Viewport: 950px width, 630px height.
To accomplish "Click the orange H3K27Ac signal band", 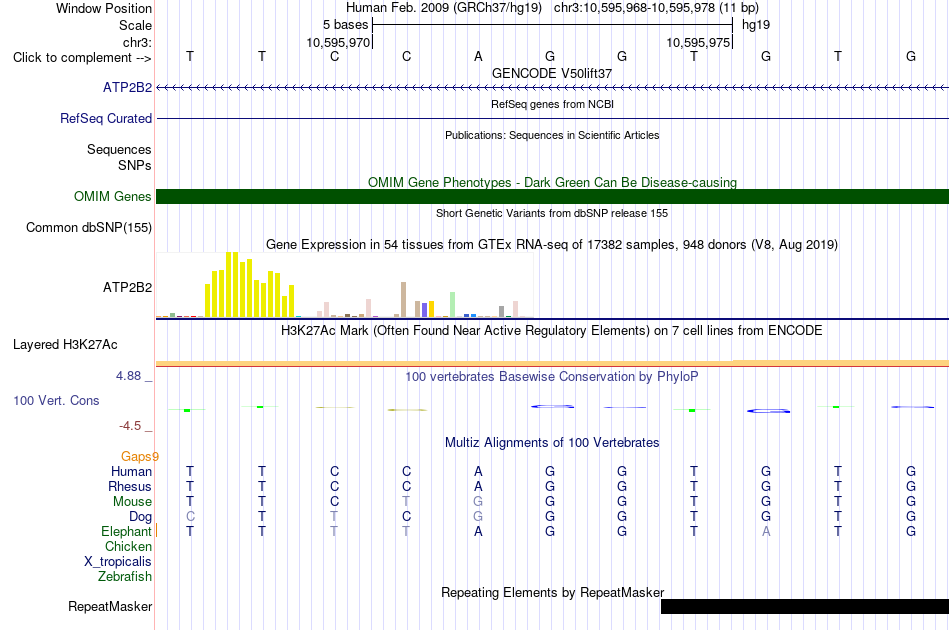I will click(553, 363).
